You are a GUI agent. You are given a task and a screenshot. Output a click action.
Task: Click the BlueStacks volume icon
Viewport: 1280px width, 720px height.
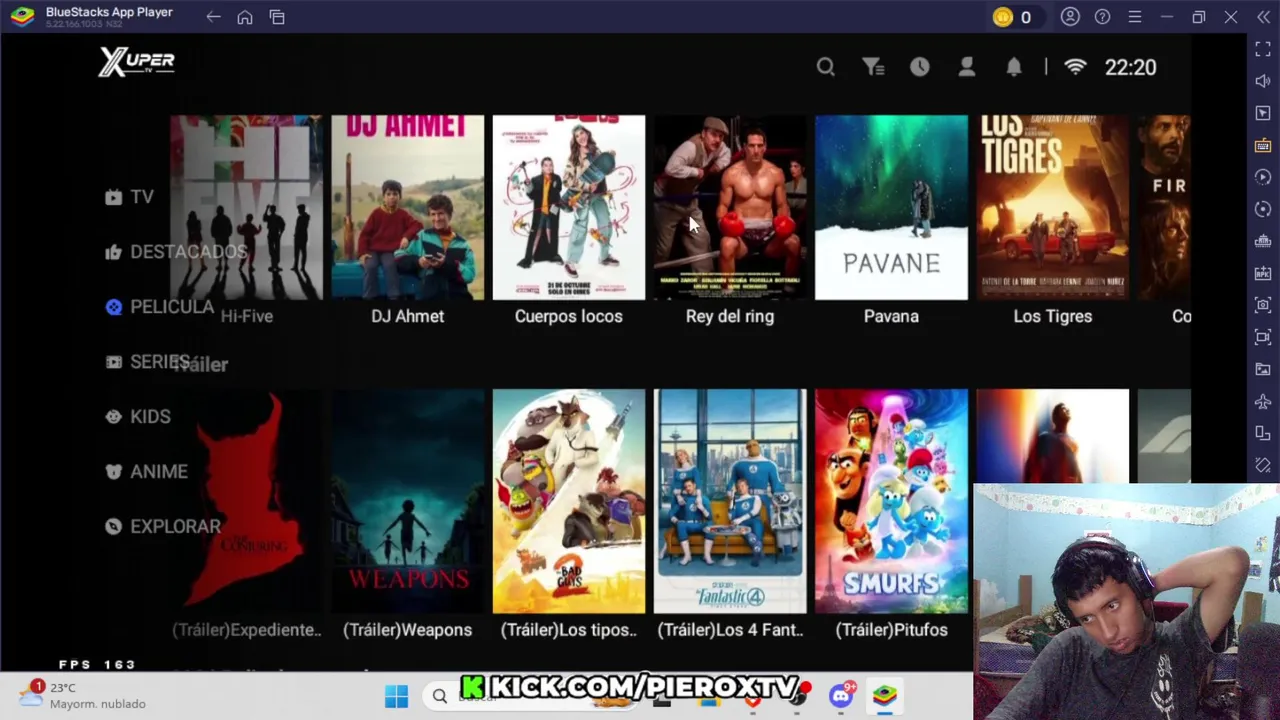[1263, 81]
